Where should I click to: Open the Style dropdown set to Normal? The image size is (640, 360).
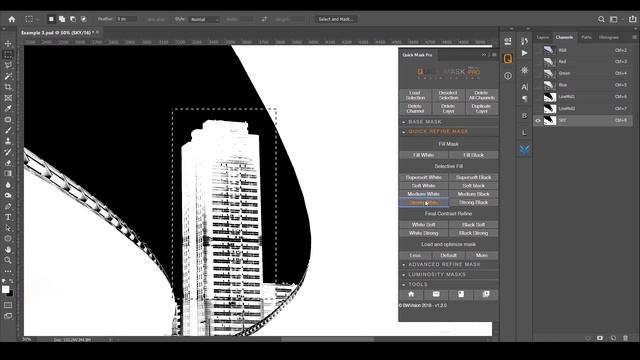[204, 19]
